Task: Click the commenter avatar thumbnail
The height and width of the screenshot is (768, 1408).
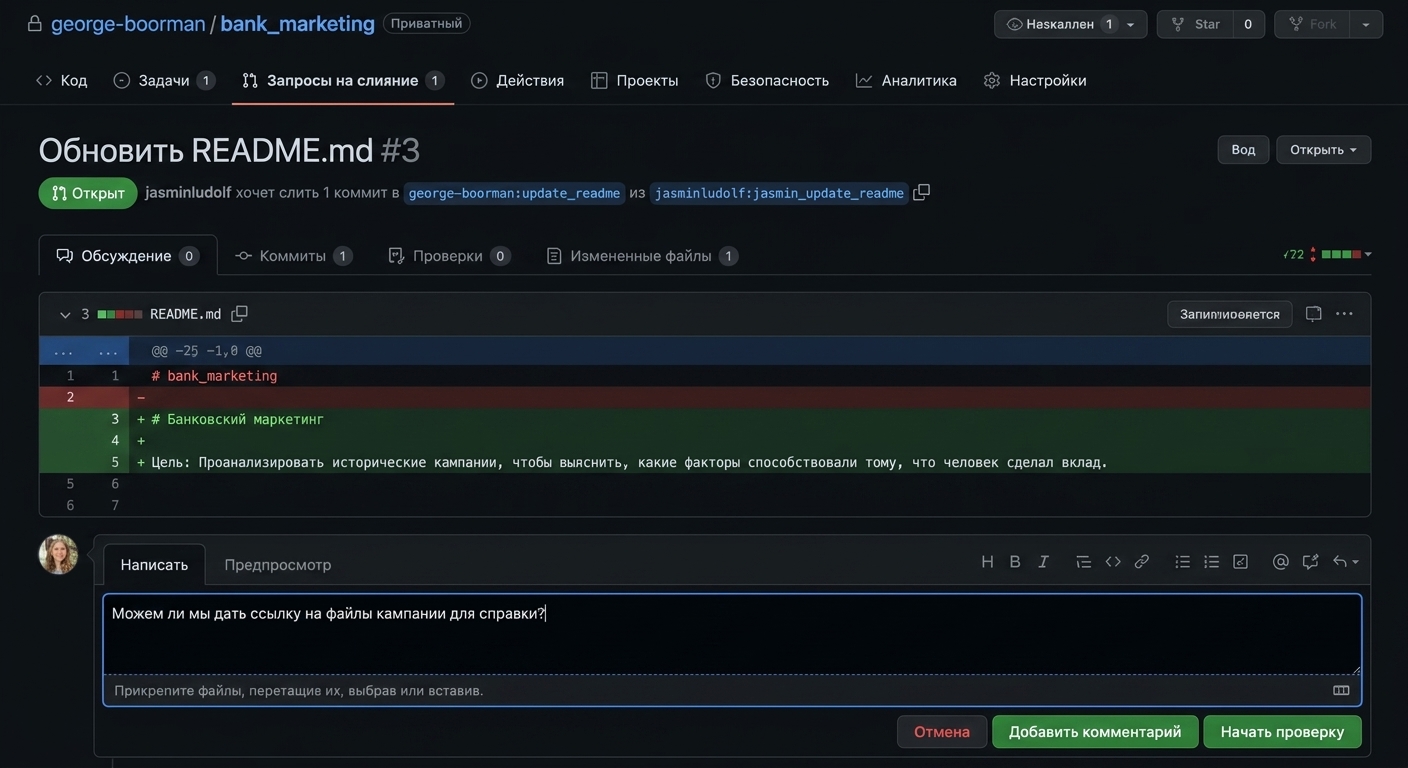Action: pyautogui.click(x=58, y=554)
